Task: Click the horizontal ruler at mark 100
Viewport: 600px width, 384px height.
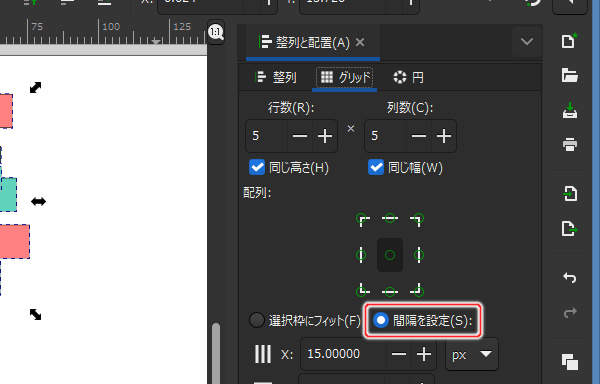Action: pos(99,32)
